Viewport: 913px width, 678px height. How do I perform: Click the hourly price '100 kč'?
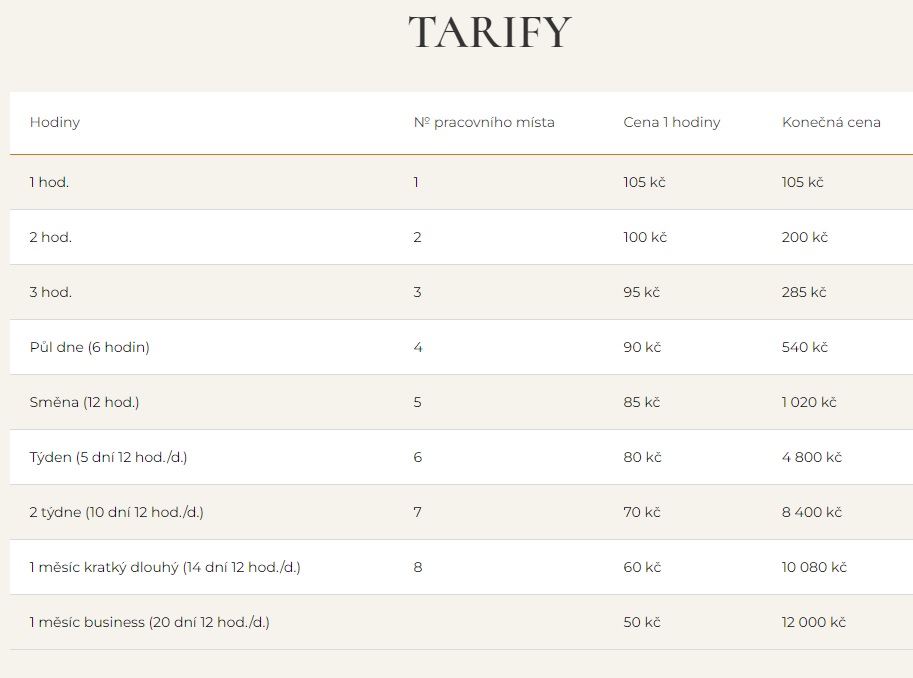[x=645, y=237]
